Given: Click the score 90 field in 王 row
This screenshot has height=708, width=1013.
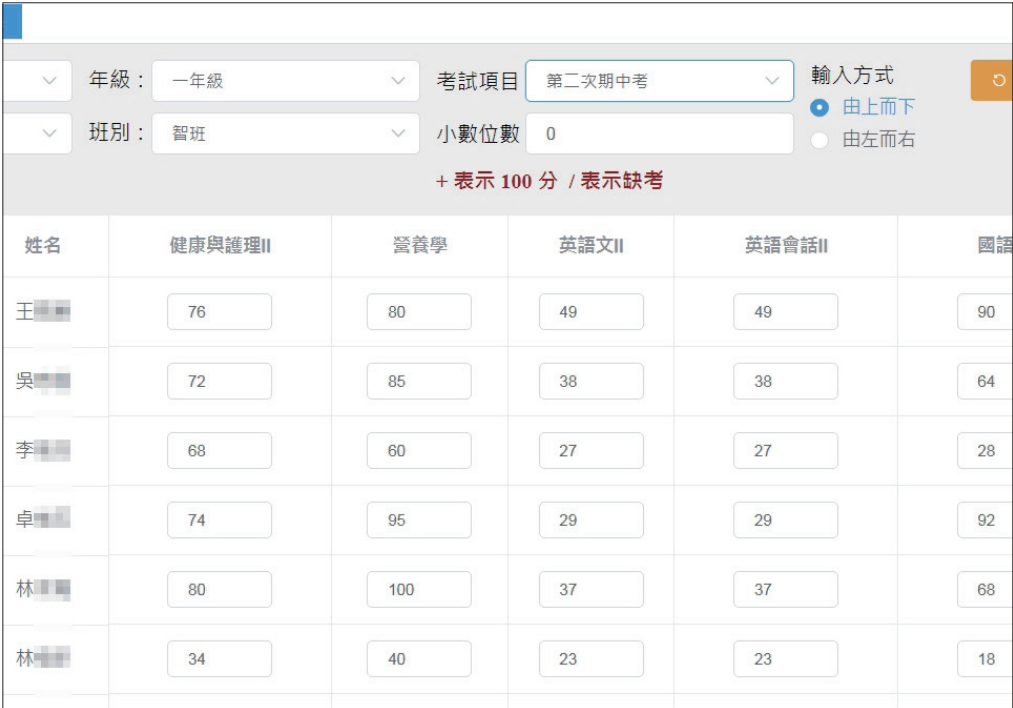Looking at the screenshot, I should pos(985,312).
